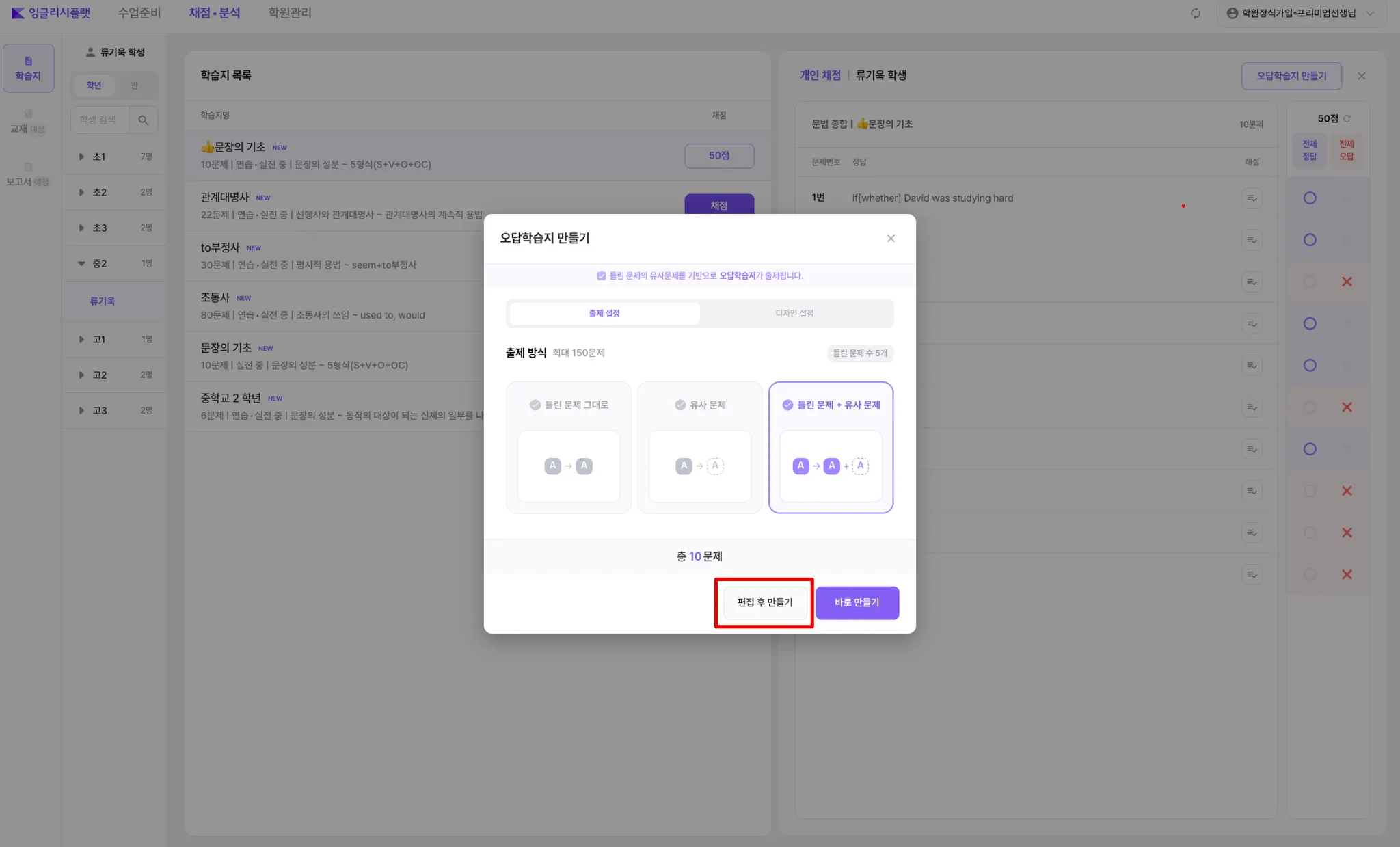The height and width of the screenshot is (847, 1400).
Task: Close the 오답학습지 만들기 dialog
Action: 890,239
